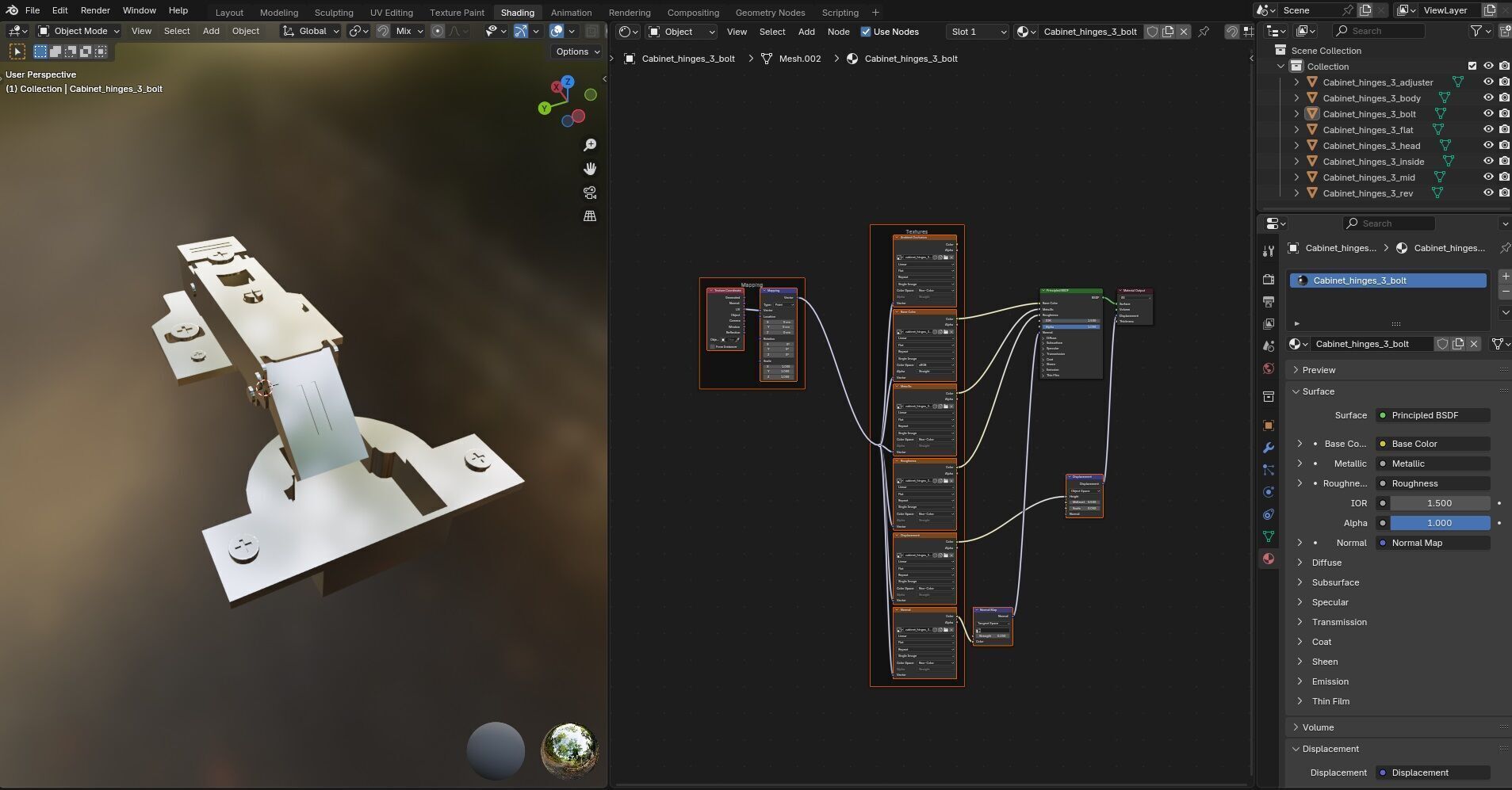Expand the Subsurface section
This screenshot has width=1512, height=790.
click(x=1335, y=582)
